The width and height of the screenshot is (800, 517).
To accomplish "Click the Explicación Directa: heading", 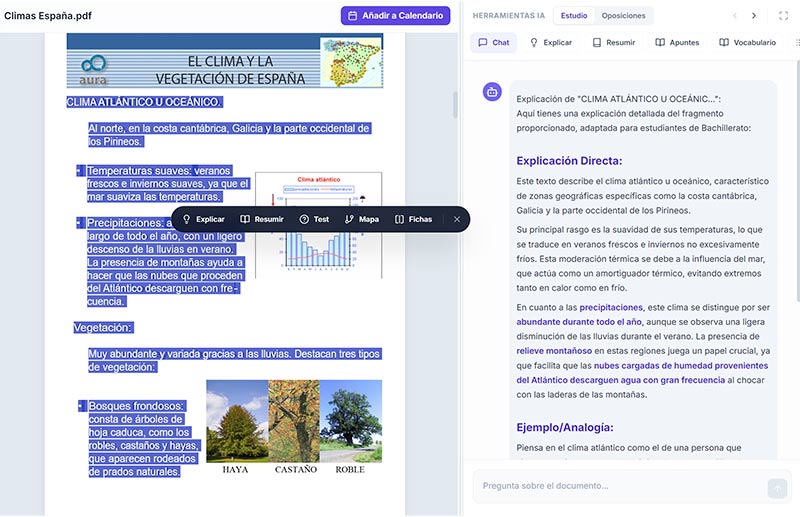I will pos(569,161).
